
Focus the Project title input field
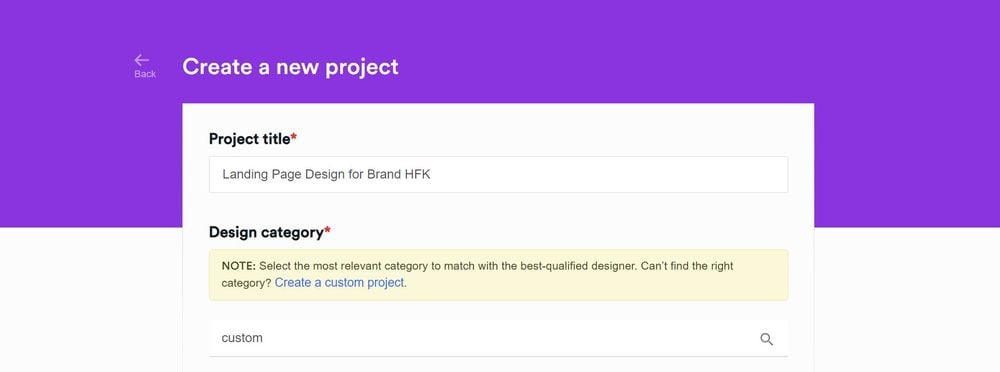click(x=498, y=174)
